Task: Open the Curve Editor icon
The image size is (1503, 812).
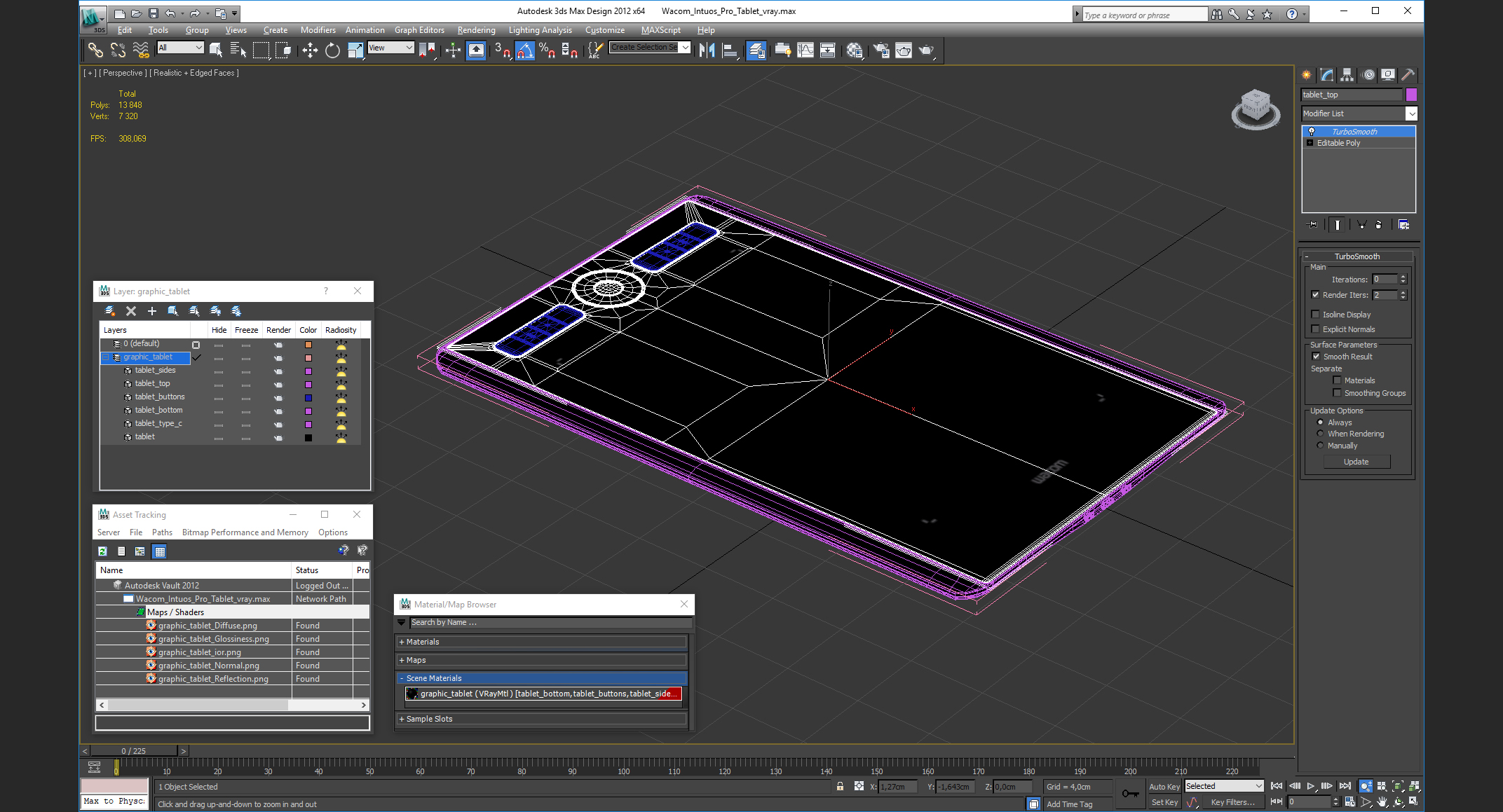Action: pyautogui.click(x=805, y=50)
